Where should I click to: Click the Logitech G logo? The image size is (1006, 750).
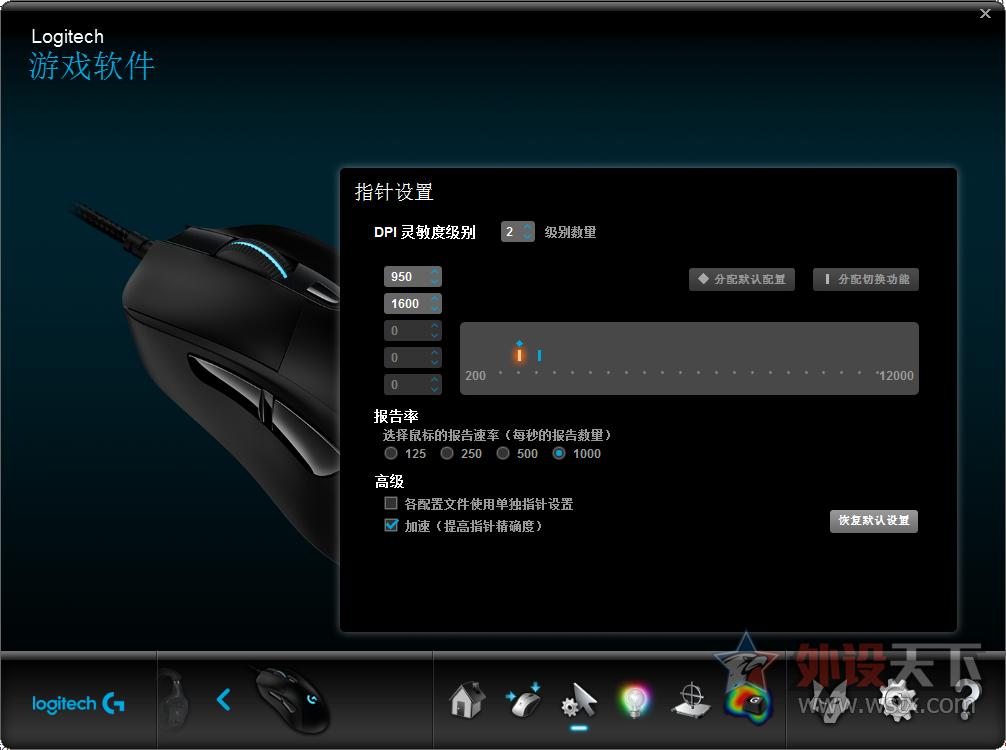pos(78,704)
